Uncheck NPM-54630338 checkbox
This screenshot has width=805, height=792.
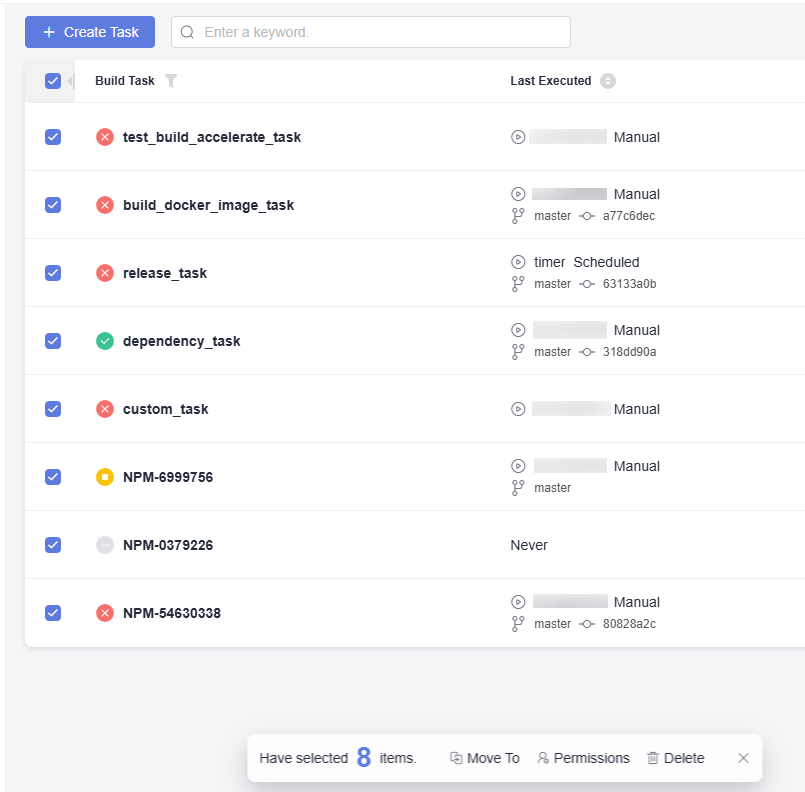[53, 613]
